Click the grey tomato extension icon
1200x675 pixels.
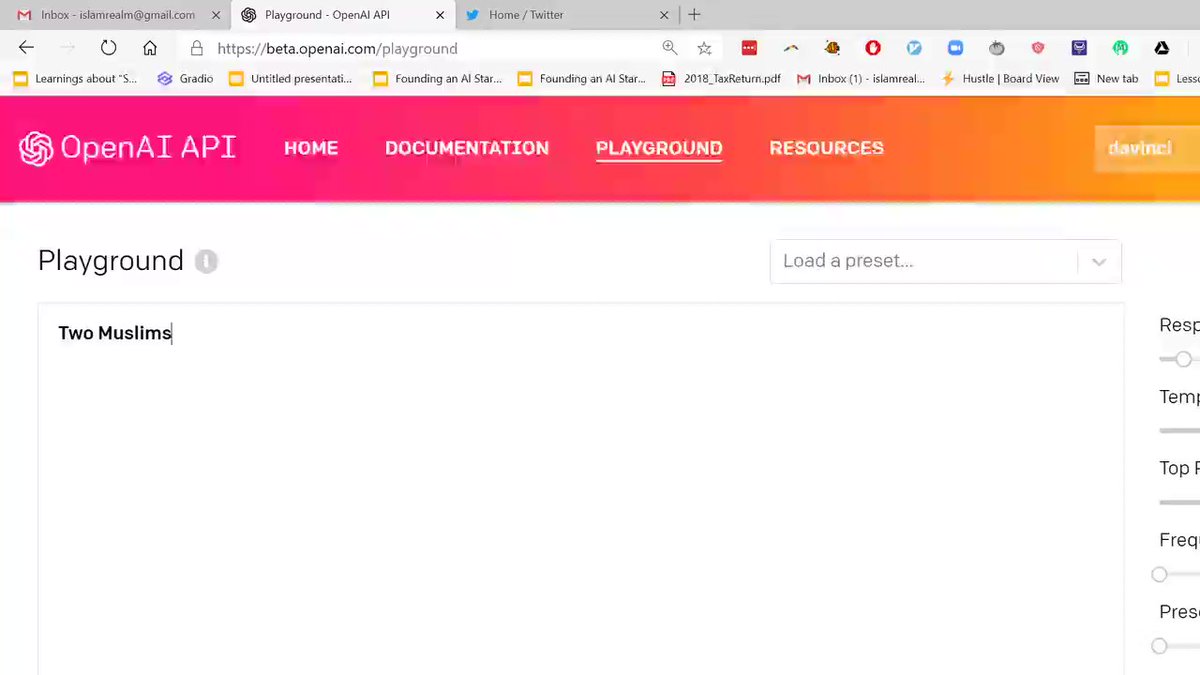coord(996,48)
